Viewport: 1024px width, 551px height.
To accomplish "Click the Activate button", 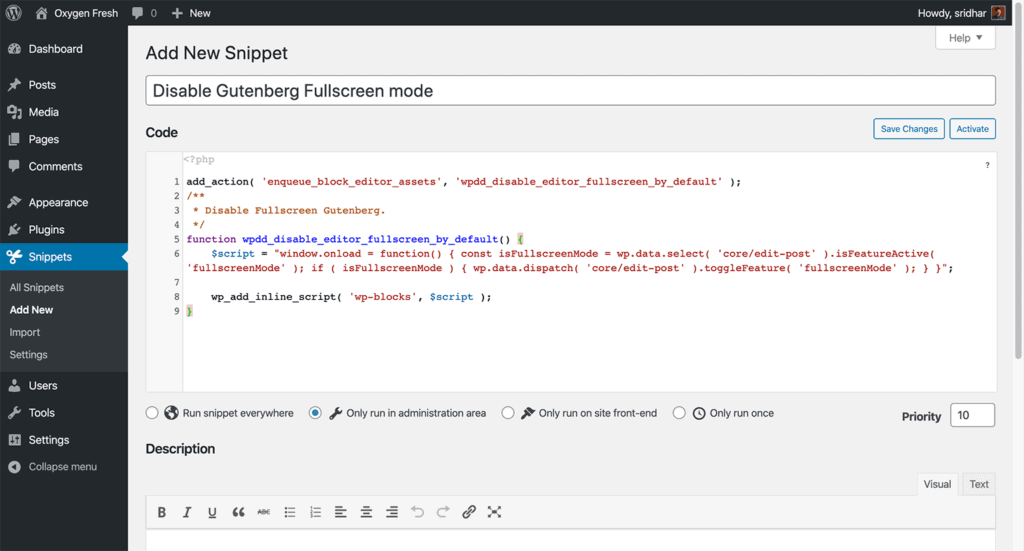I will coord(972,129).
